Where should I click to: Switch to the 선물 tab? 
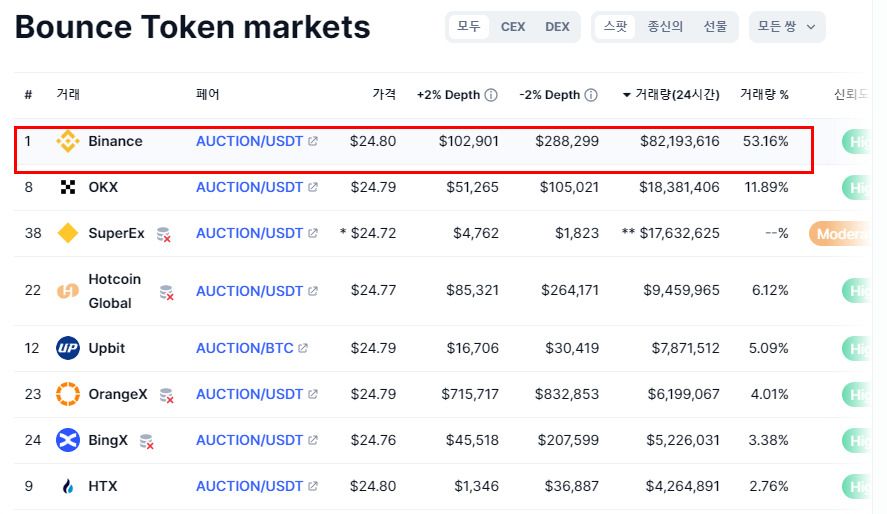(715, 27)
